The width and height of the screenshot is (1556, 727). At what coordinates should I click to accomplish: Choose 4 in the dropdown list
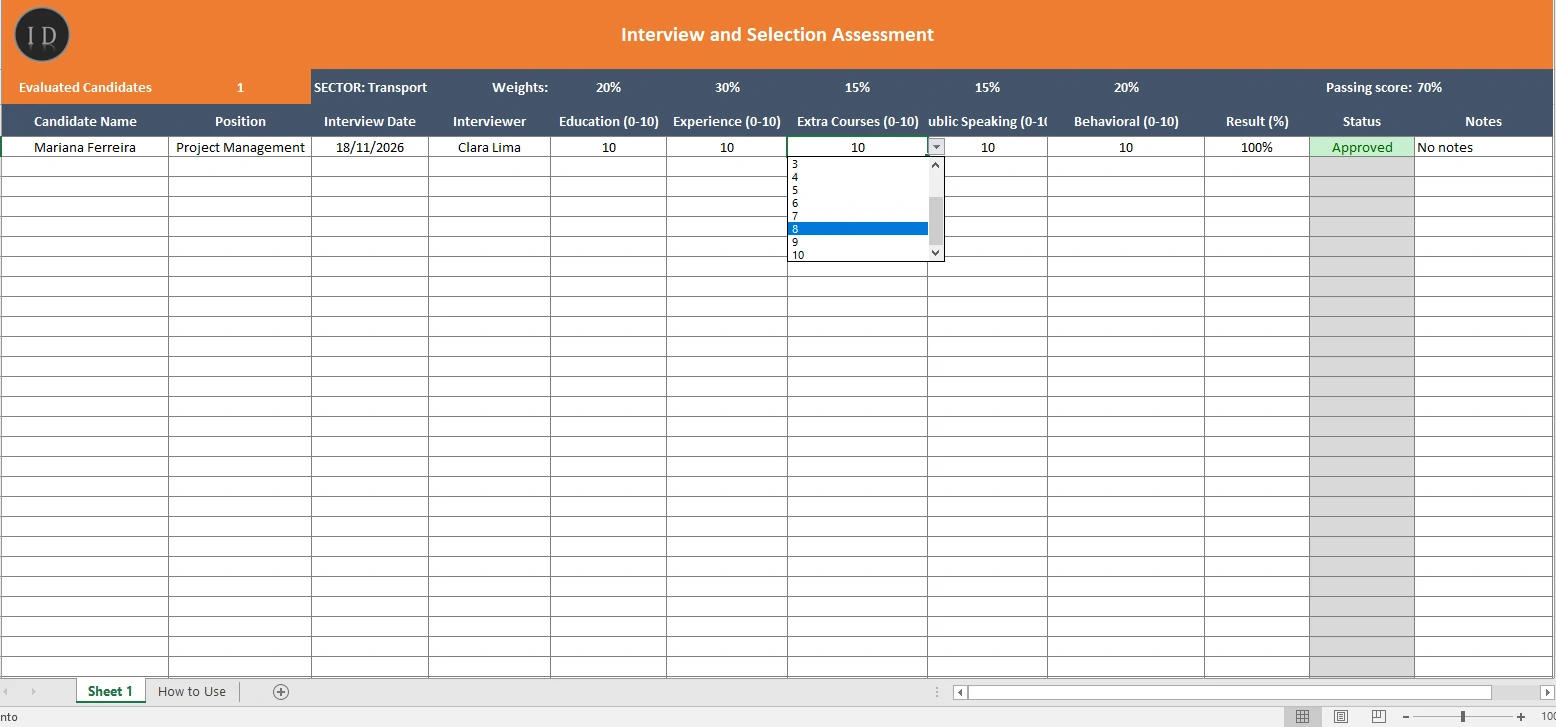point(858,177)
